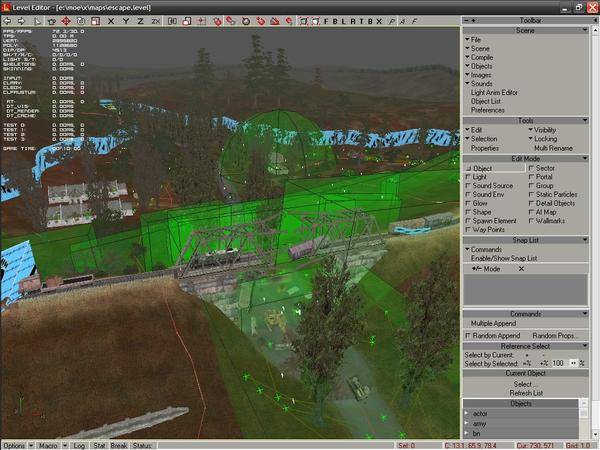Click the X axis constraint icon
Screen dimensions: 600x450
111,20
